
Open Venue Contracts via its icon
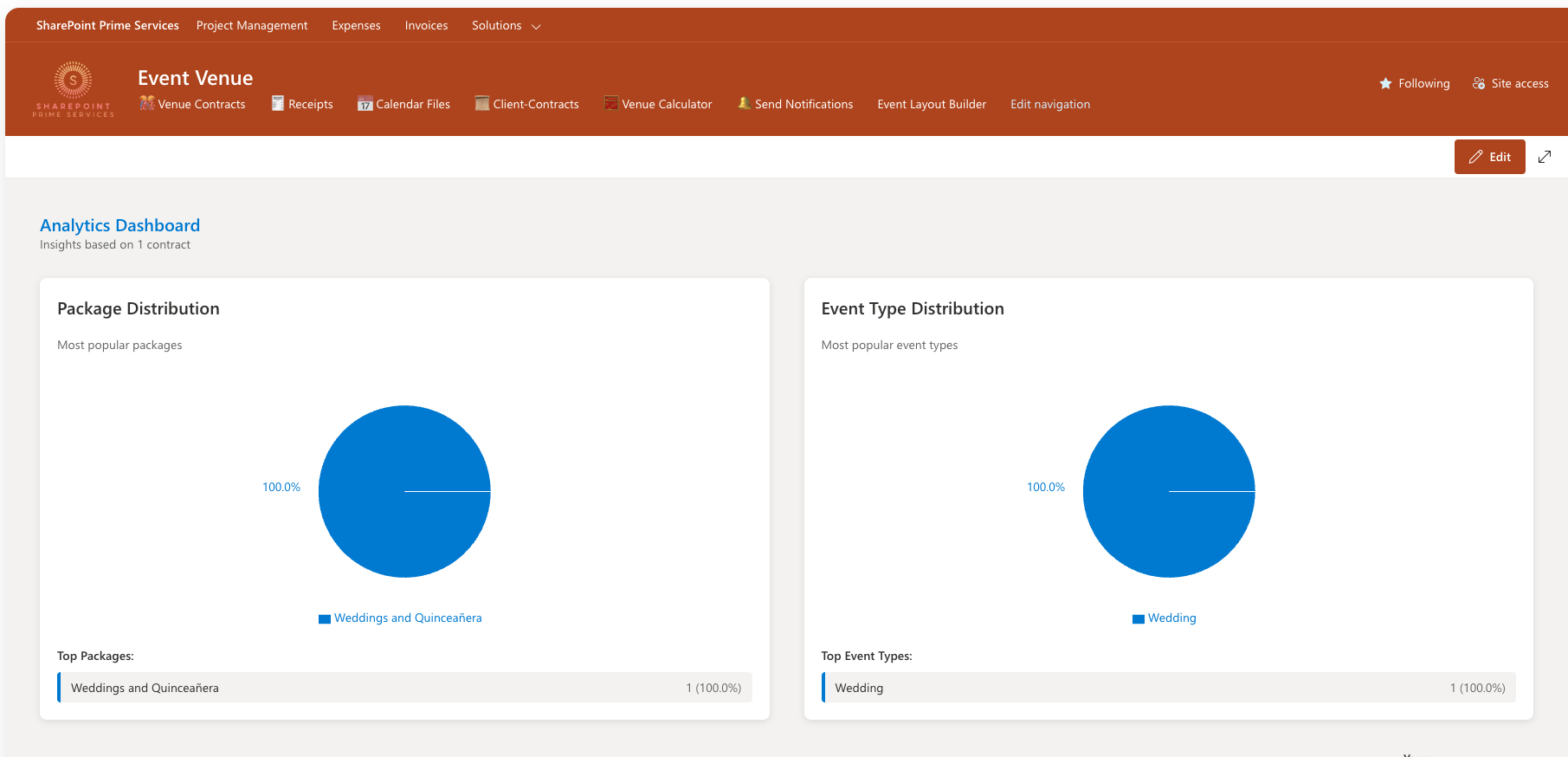tap(147, 103)
